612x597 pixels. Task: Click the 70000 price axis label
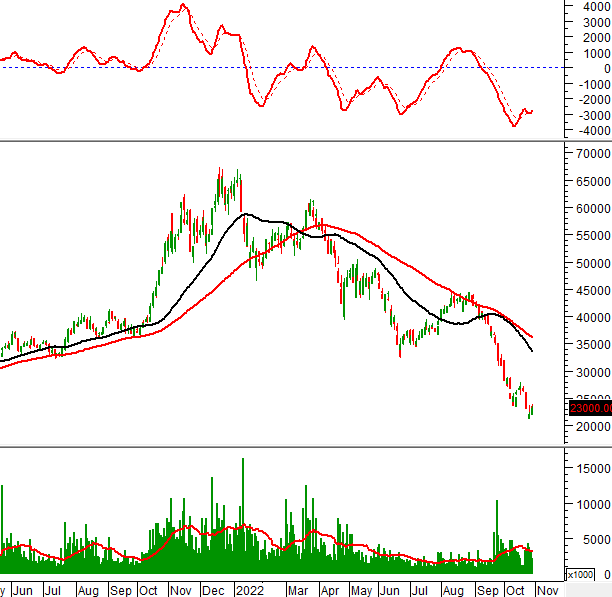(x=594, y=155)
